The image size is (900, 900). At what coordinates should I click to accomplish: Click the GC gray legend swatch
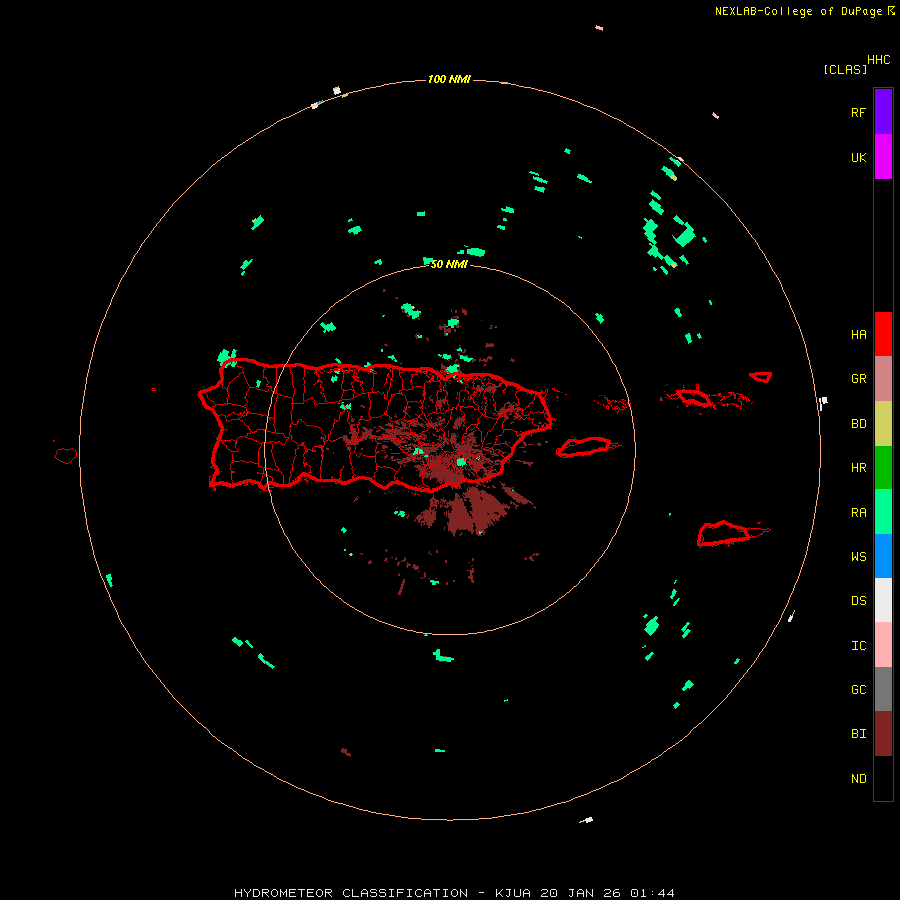click(883, 689)
